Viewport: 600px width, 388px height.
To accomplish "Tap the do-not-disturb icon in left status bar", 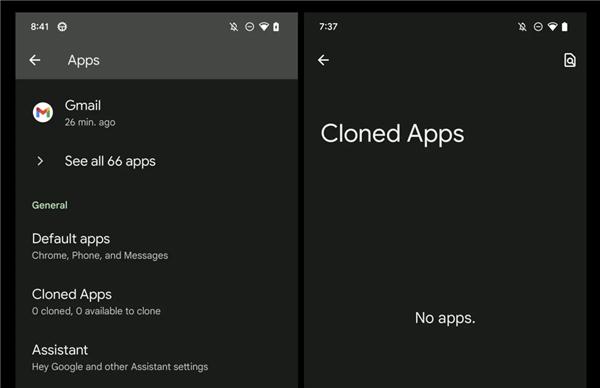I will pos(249,27).
